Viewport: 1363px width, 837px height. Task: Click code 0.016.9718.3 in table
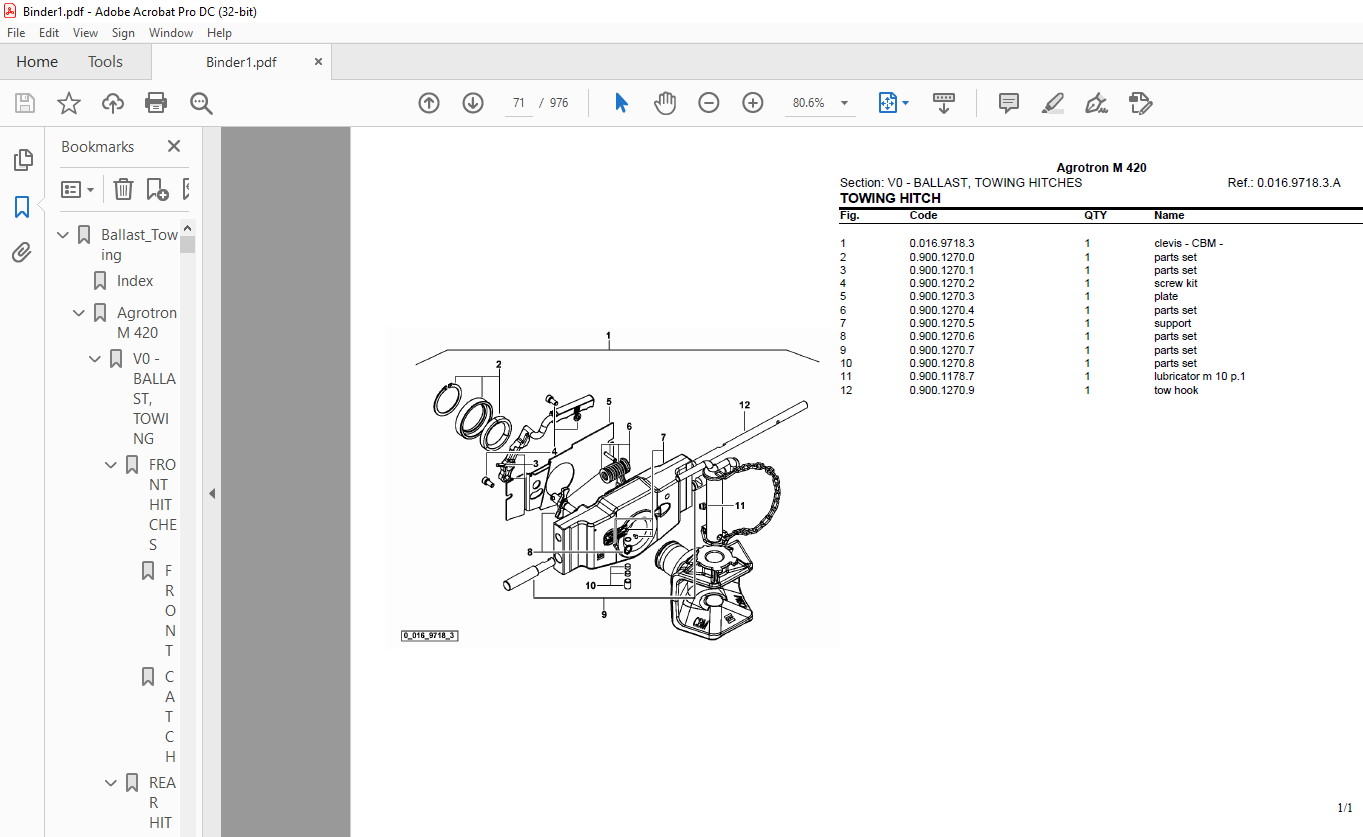(941, 243)
